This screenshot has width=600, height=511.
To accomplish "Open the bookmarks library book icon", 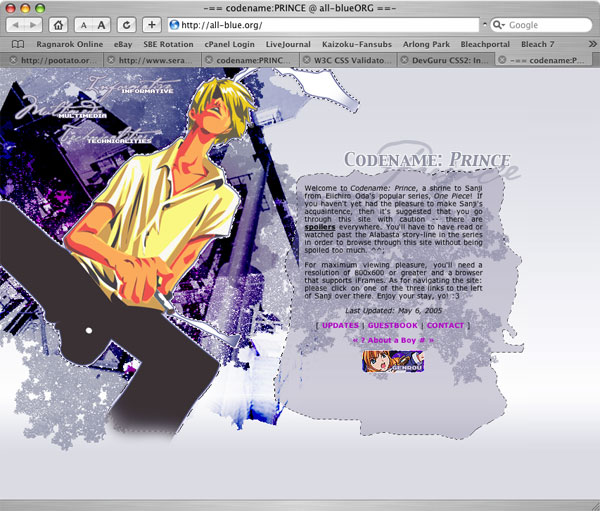I will point(18,44).
